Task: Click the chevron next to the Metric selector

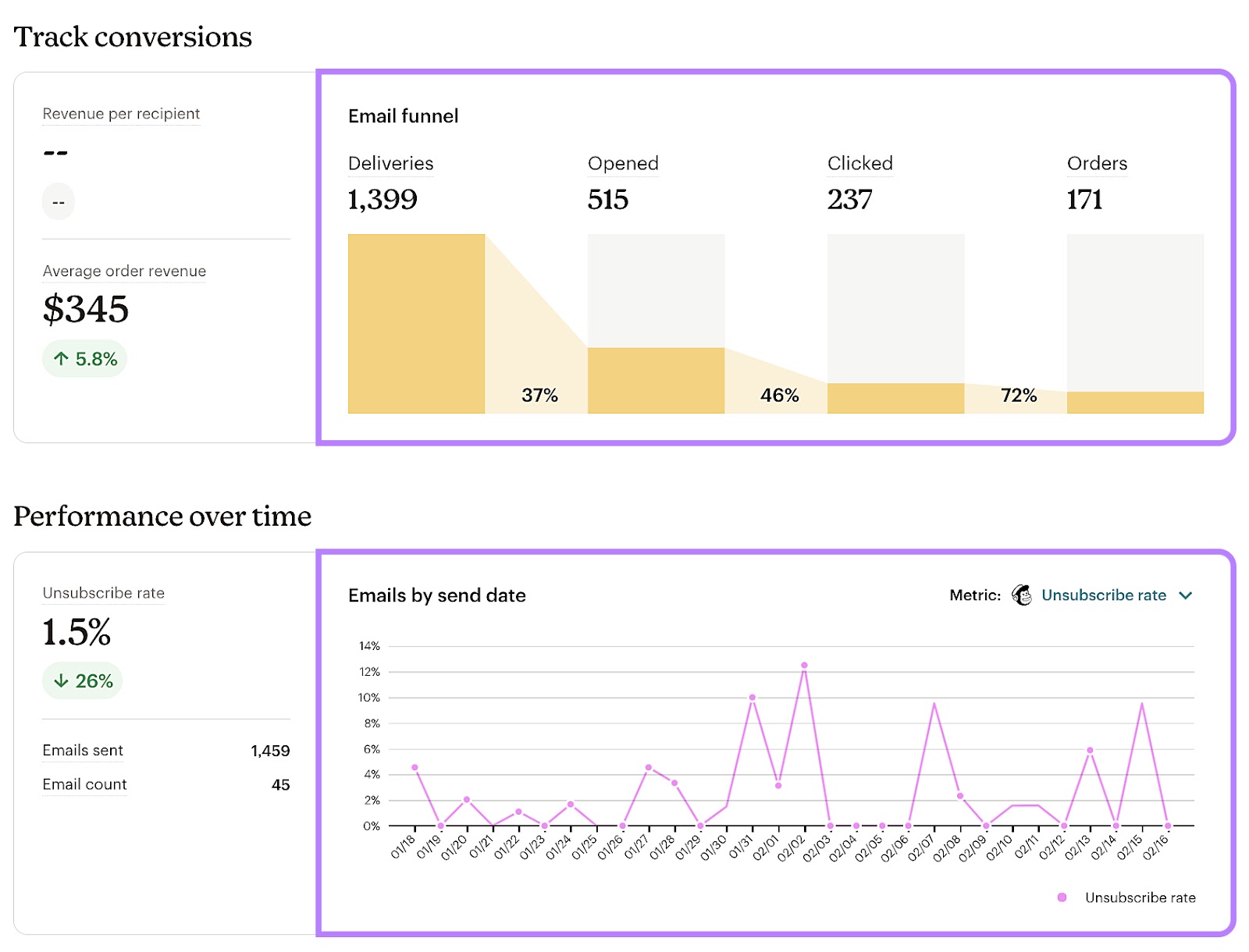Action: (1186, 595)
